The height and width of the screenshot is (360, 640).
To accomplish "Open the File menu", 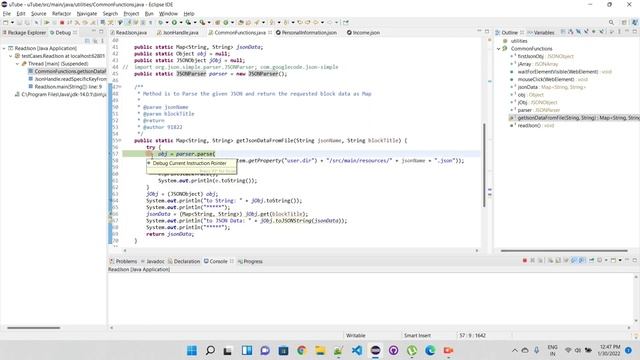I will [7, 13].
